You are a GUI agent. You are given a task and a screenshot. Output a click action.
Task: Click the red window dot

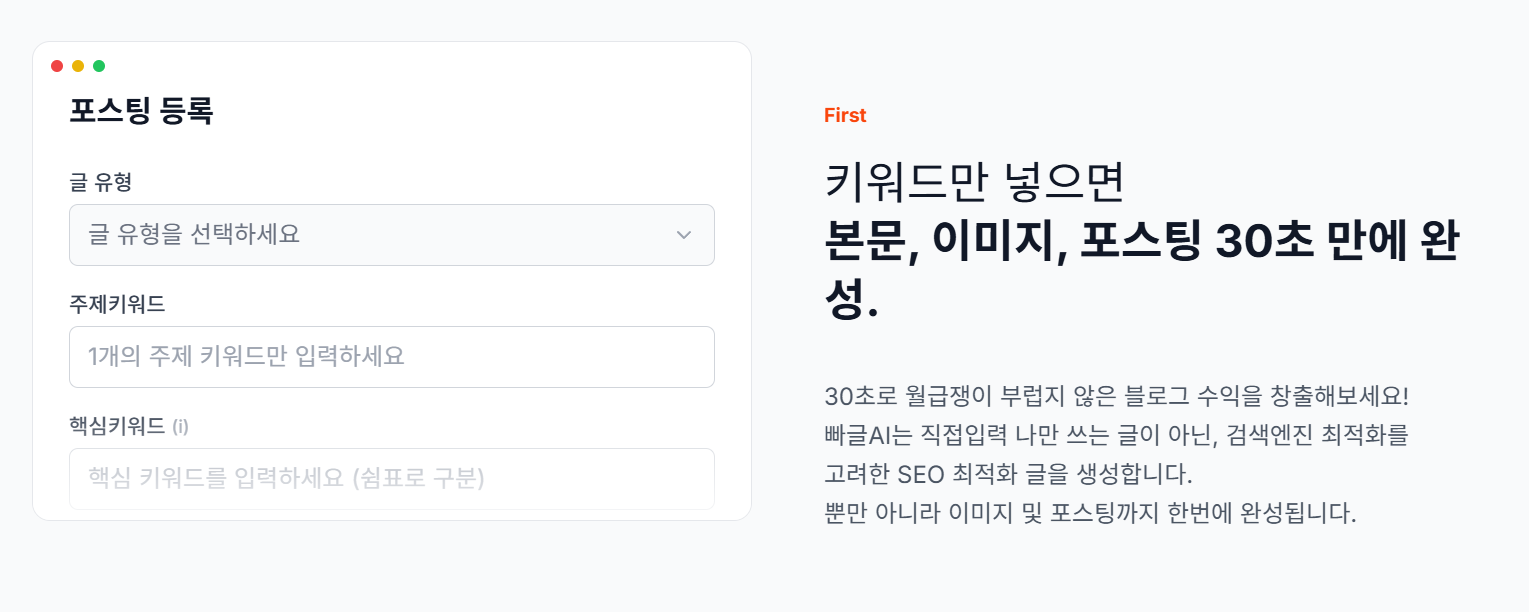57,66
